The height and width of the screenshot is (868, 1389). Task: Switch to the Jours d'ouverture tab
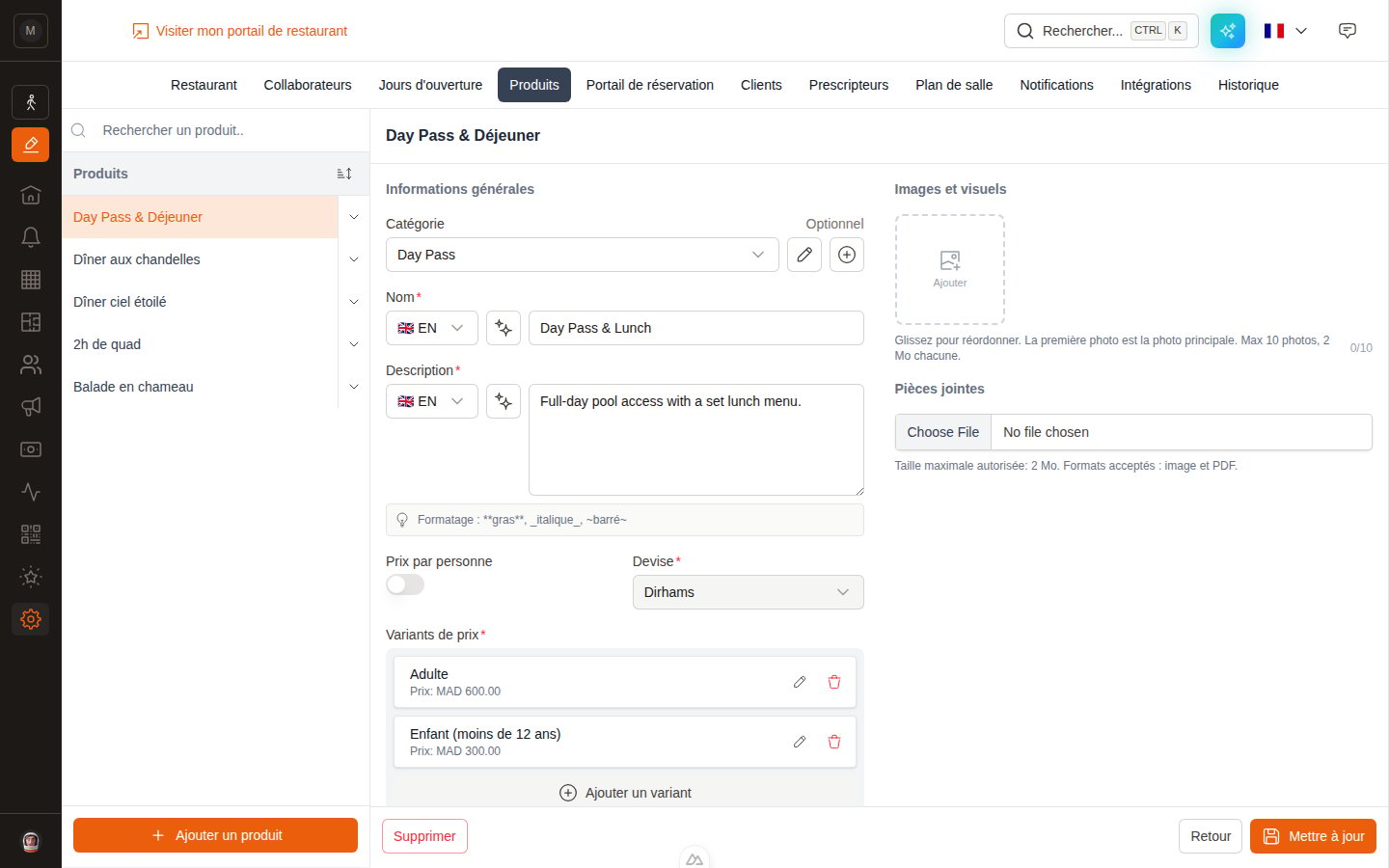tap(430, 85)
